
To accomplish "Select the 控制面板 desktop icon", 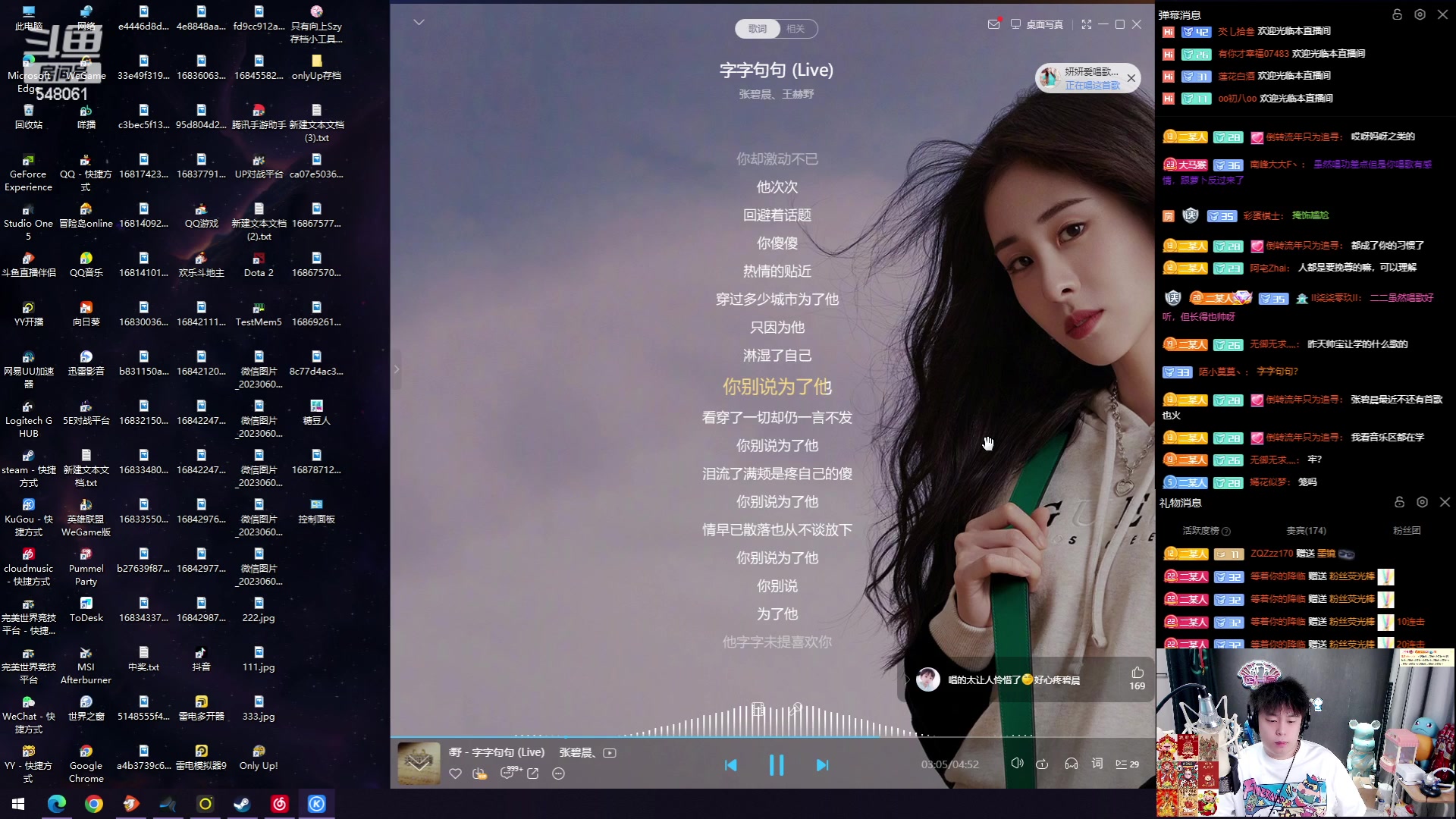I will pyautogui.click(x=316, y=511).
